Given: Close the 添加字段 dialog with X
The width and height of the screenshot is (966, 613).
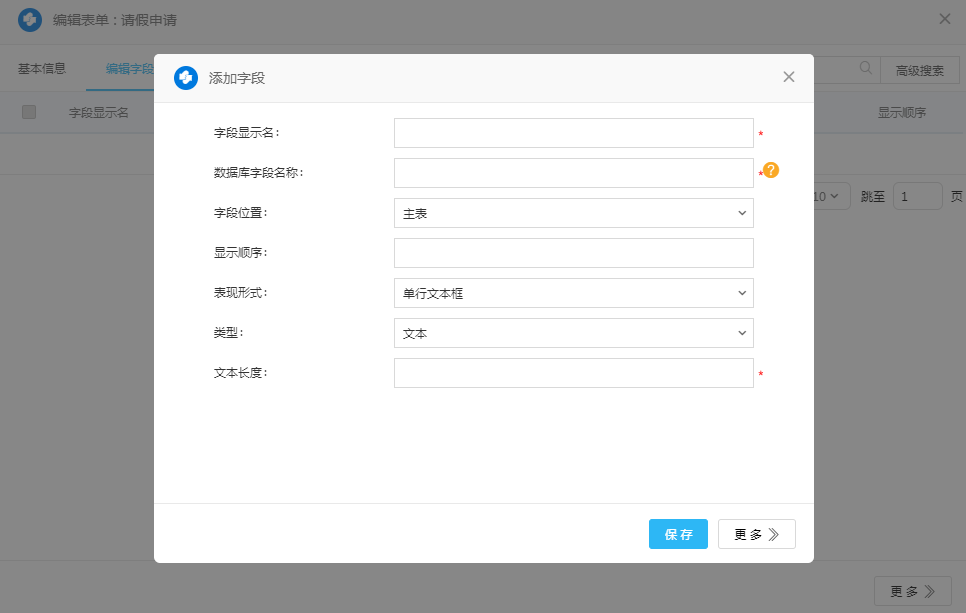Looking at the screenshot, I should pyautogui.click(x=789, y=77).
